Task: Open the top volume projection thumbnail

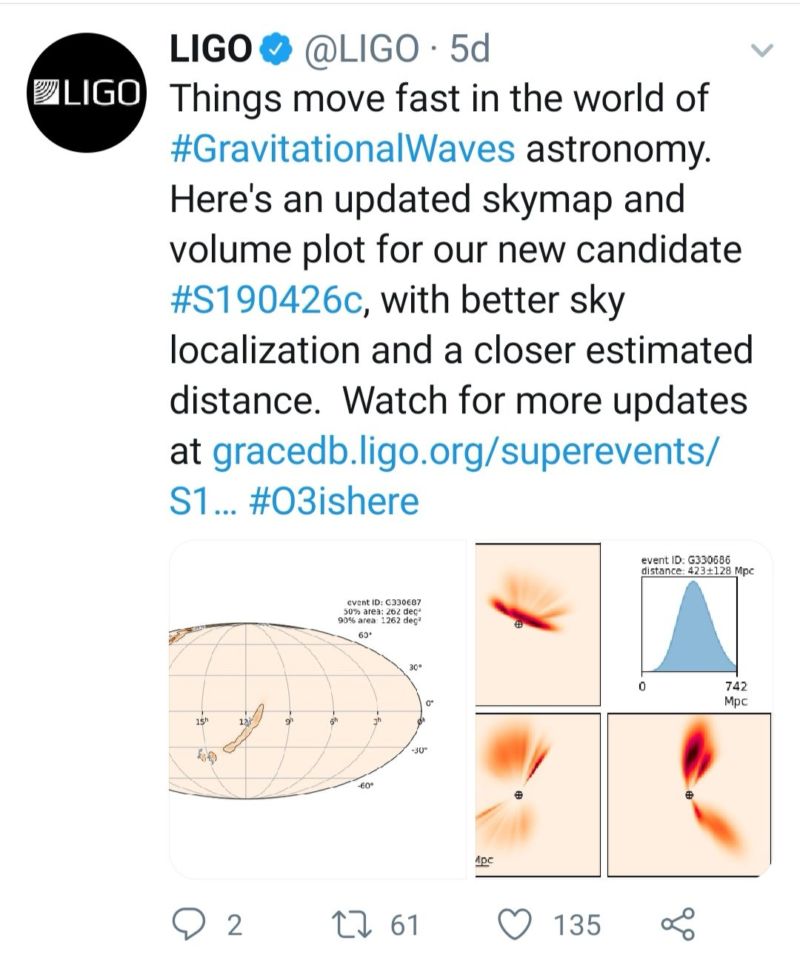Action: tap(538, 625)
